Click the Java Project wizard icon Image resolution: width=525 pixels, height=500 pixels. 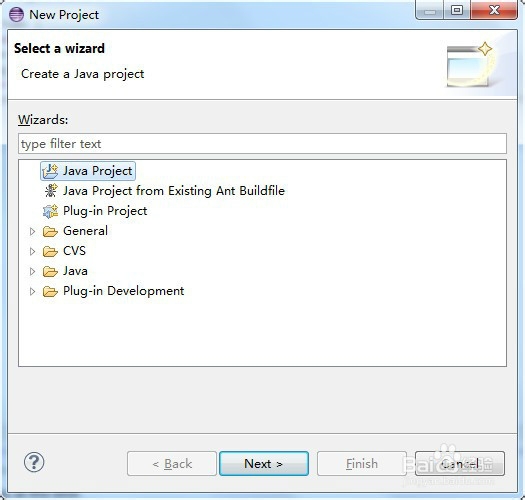[x=50, y=171]
